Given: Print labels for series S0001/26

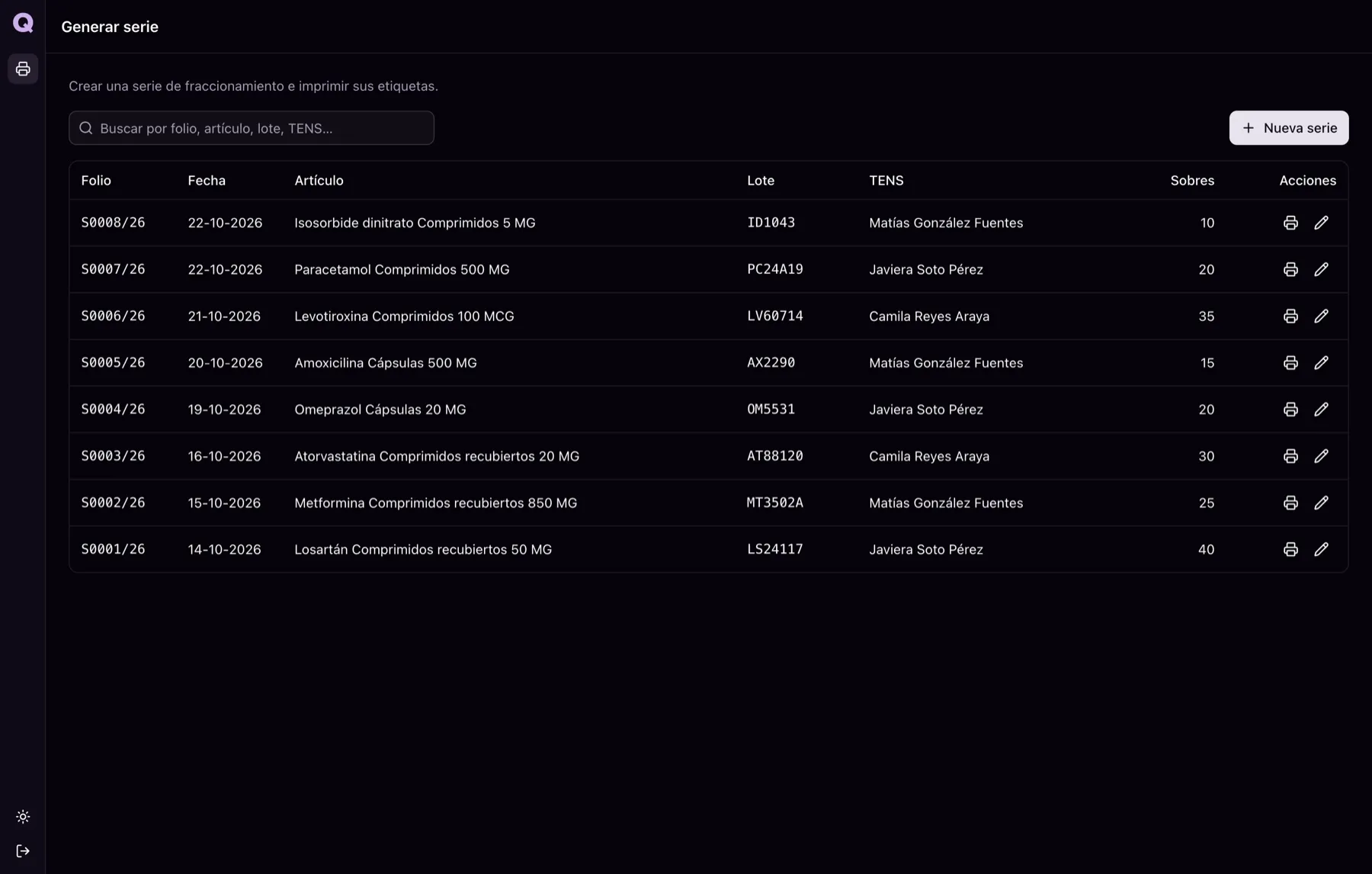Looking at the screenshot, I should [x=1290, y=549].
